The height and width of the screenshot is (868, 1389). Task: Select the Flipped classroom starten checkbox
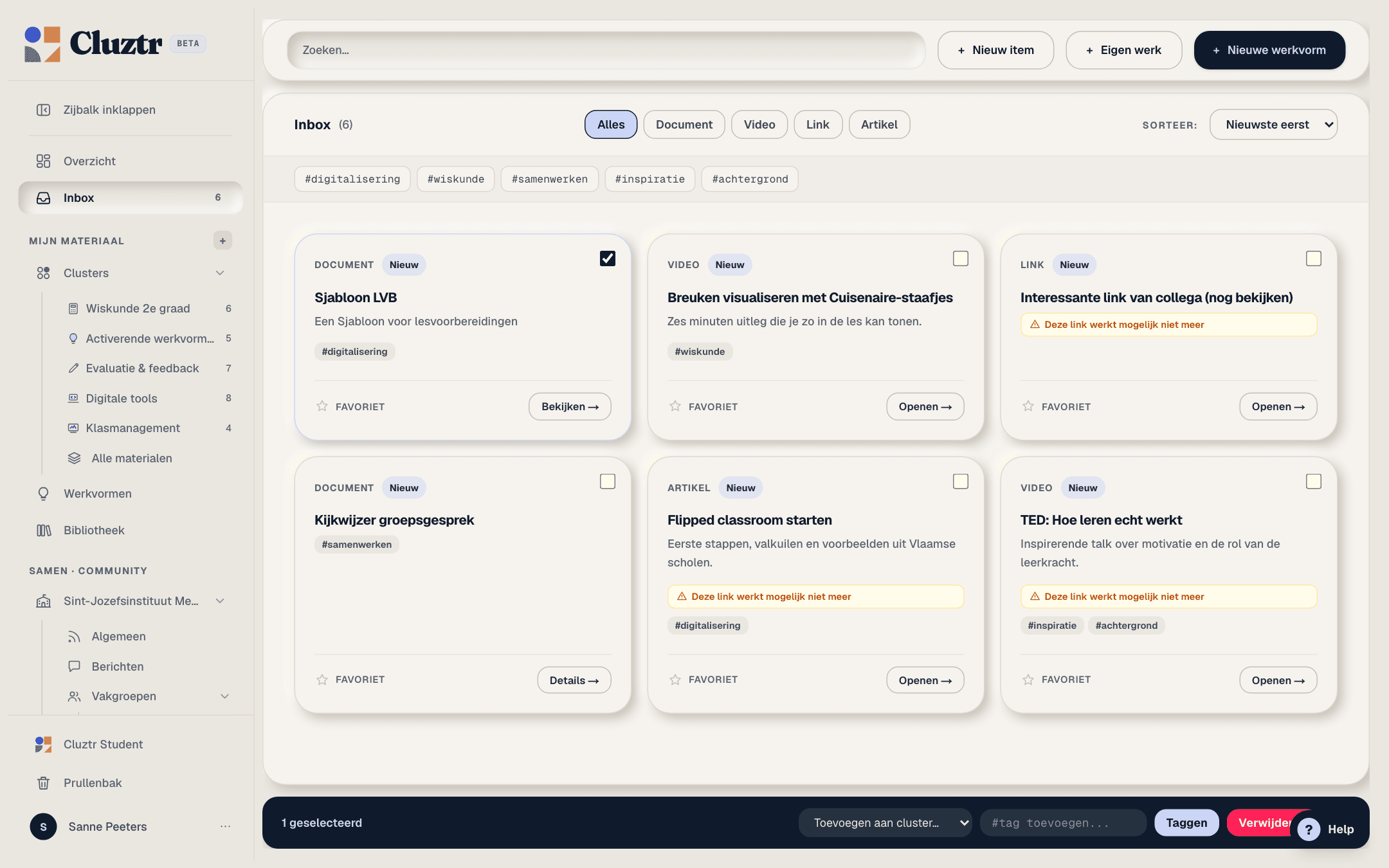tap(961, 482)
